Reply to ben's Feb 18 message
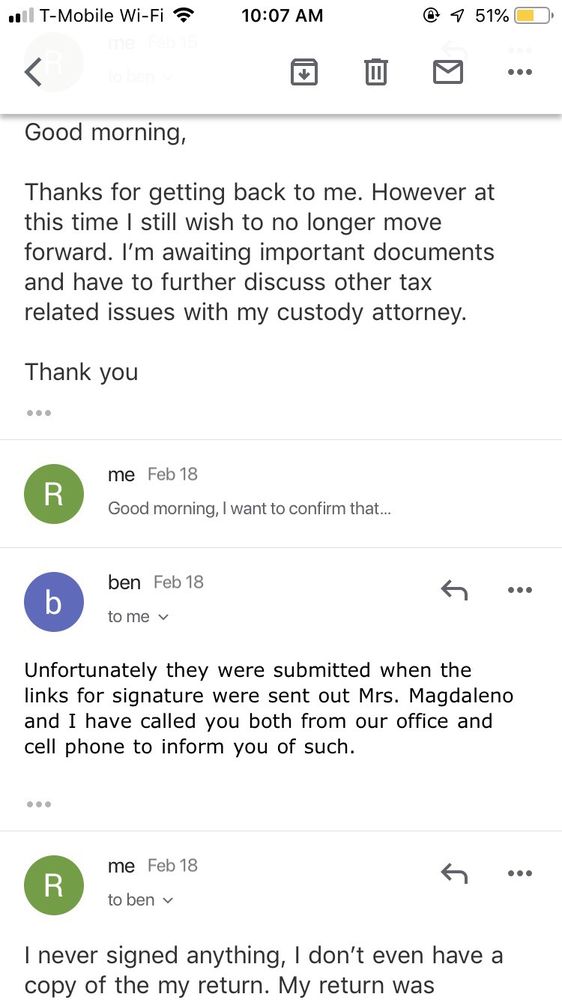This screenshot has width=562, height=1000. coord(454,591)
